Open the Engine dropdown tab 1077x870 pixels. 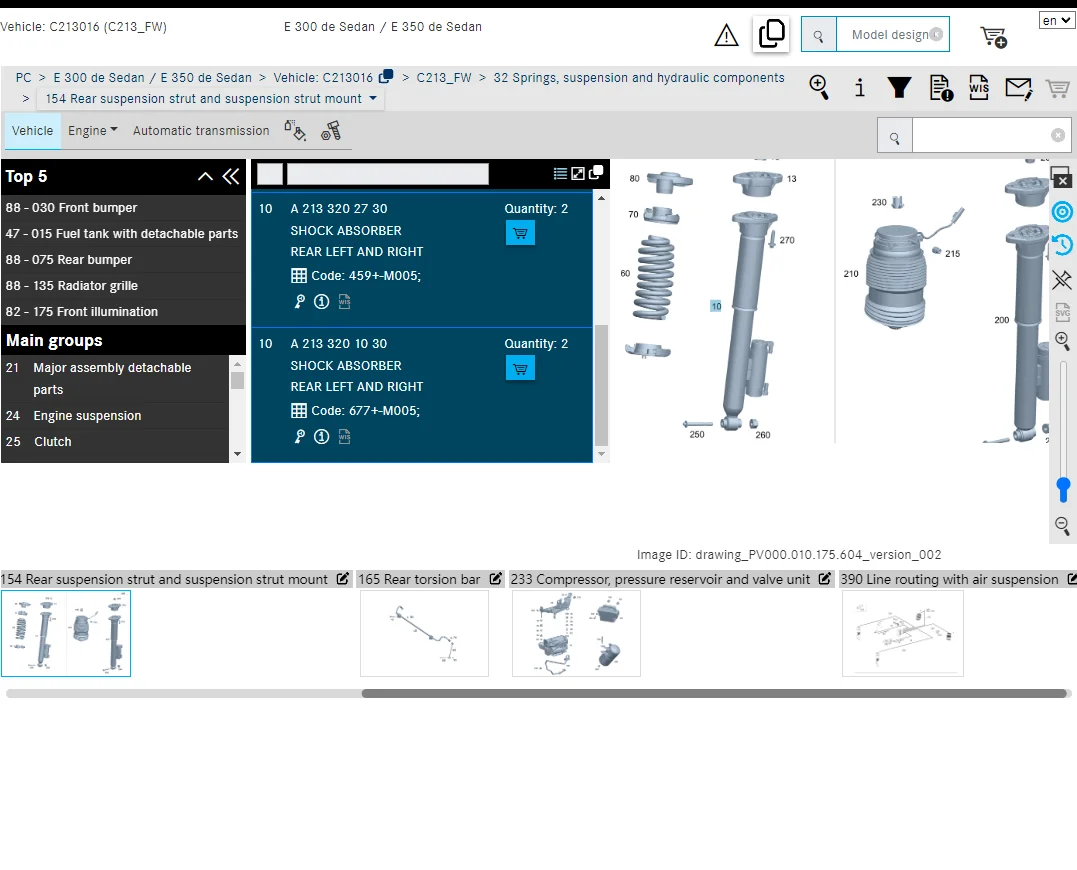pos(93,130)
